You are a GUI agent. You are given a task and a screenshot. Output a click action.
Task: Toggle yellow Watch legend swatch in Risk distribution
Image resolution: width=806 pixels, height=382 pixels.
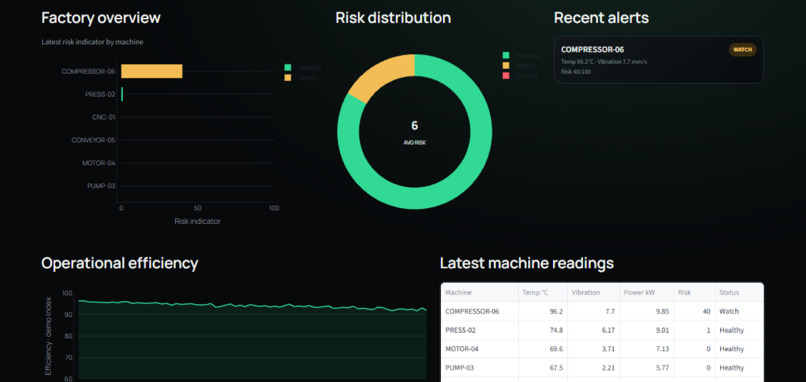tap(506, 65)
